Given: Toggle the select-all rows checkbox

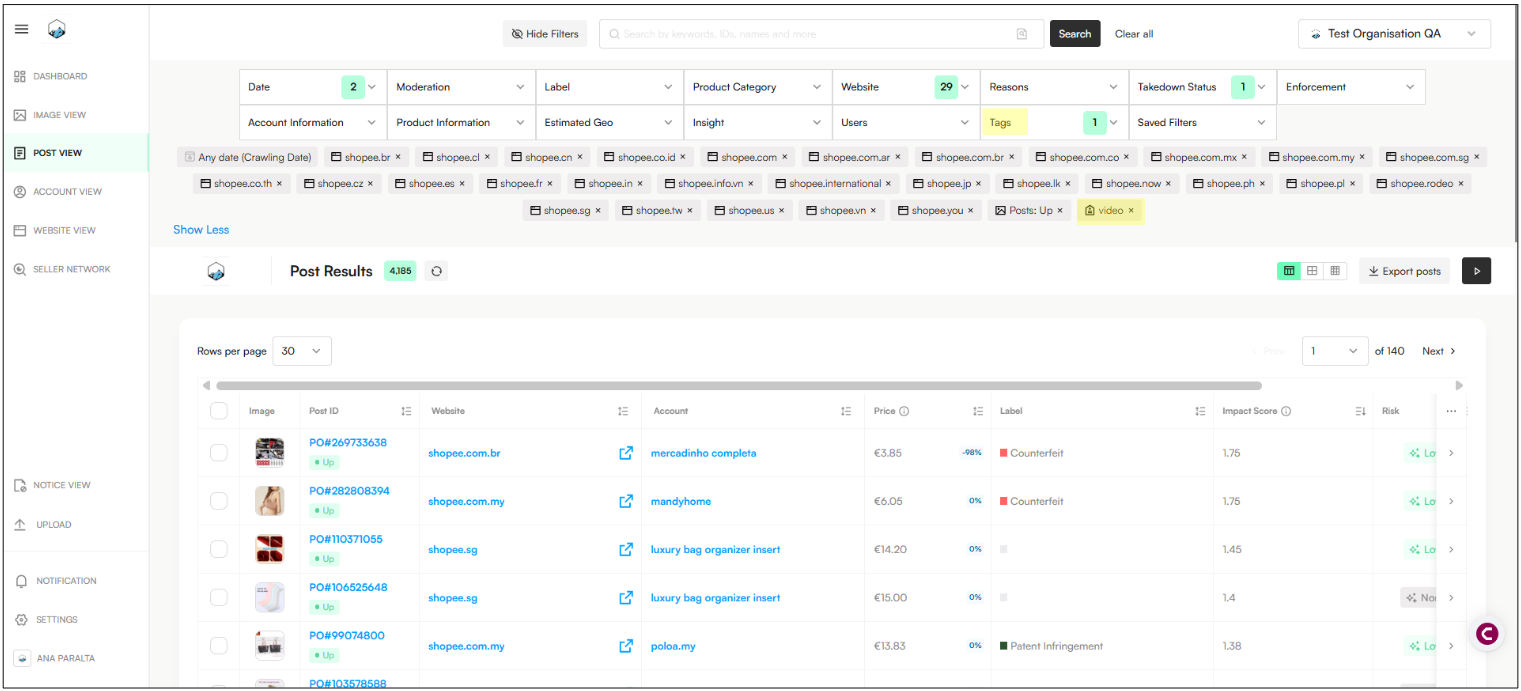Looking at the screenshot, I should (219, 411).
